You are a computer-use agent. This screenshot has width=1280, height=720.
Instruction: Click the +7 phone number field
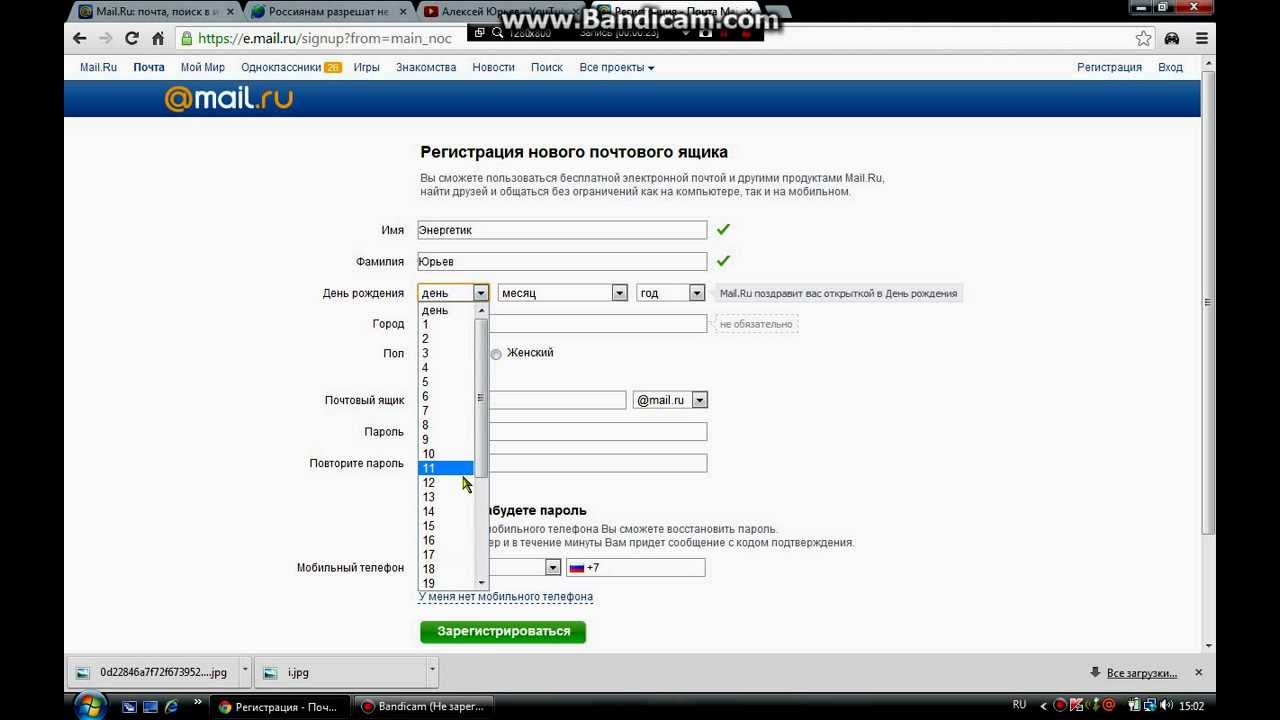[x=635, y=568]
